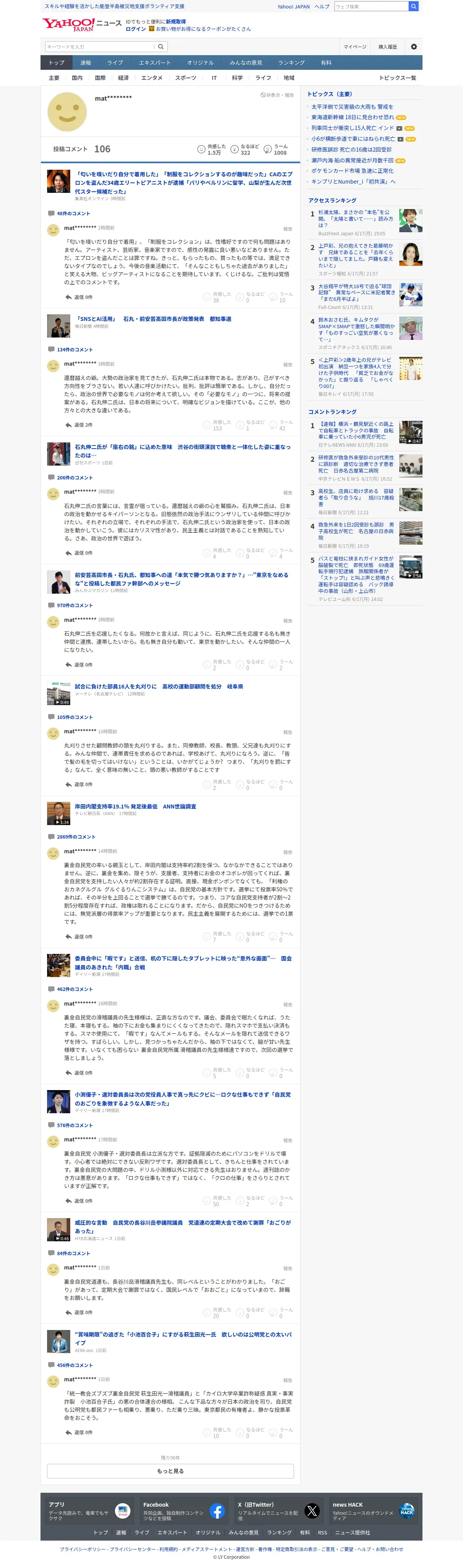This screenshot has height=1568, width=463.
Task: Open article 「SNSとAI活用」石丸・前安芸高田市長
Action: point(154,319)
